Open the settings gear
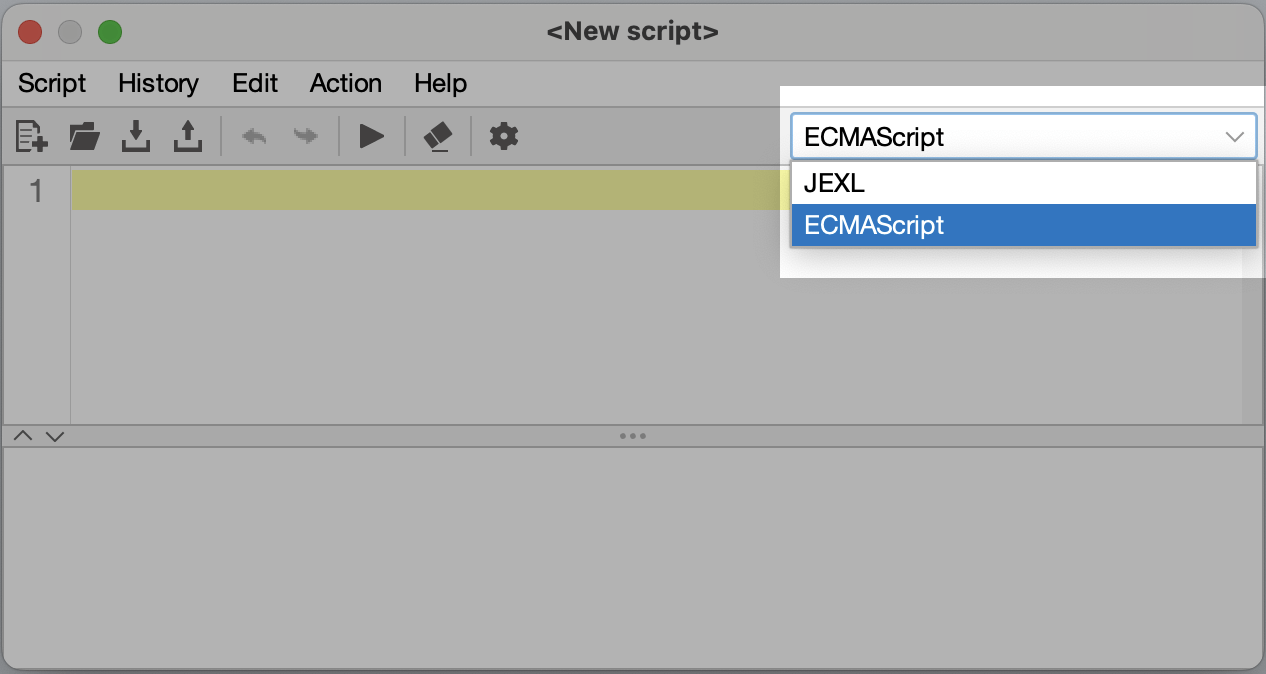This screenshot has height=674, width=1266. 503,136
